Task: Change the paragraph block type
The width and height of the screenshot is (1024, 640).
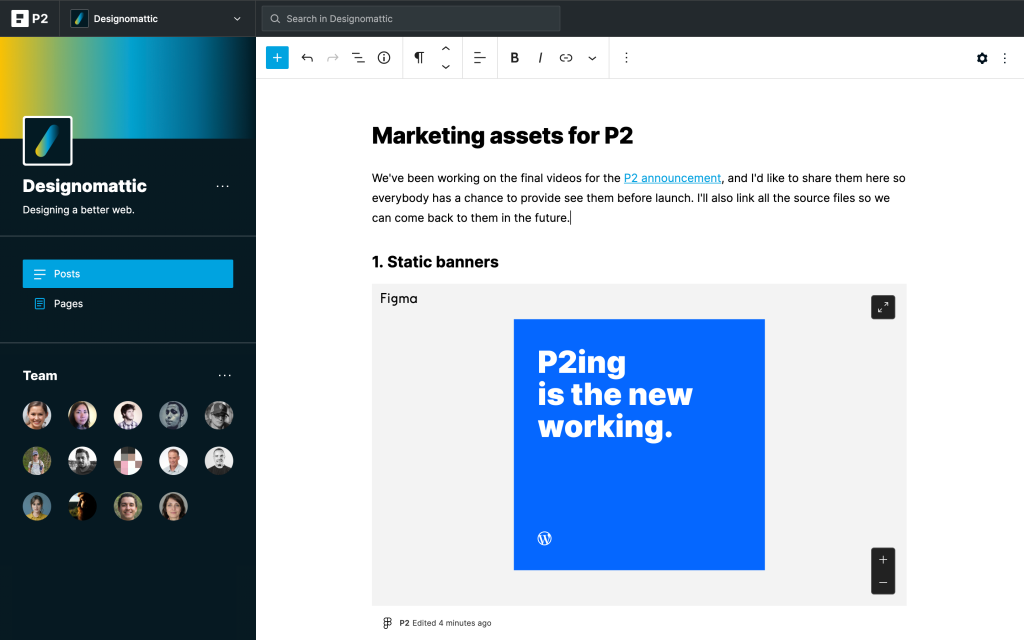Action: tap(419, 57)
